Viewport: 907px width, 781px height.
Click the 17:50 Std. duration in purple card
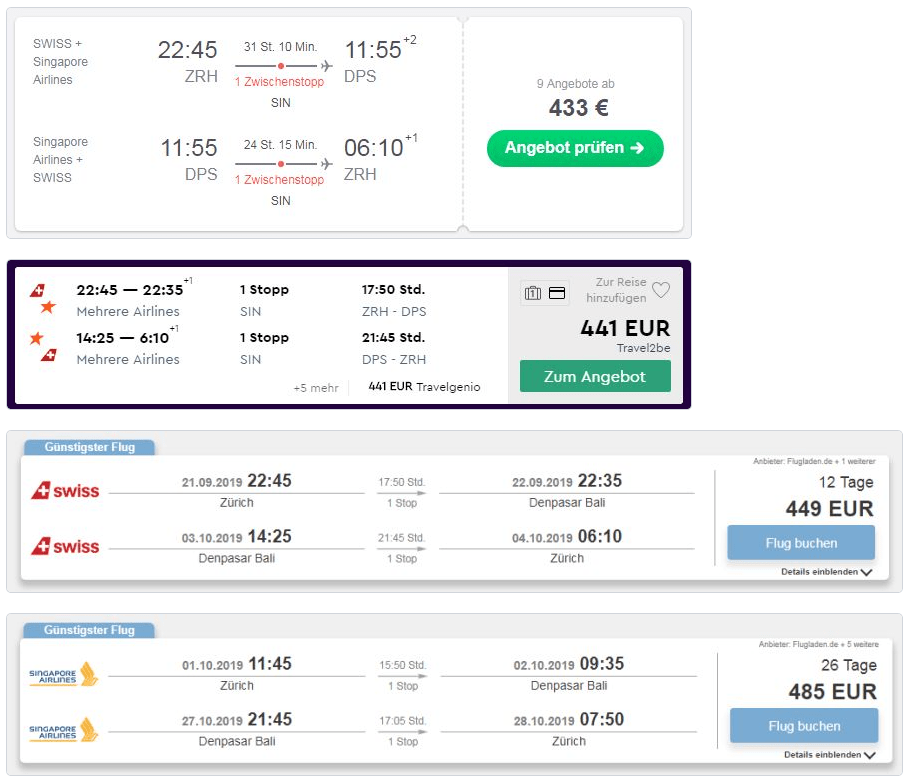(393, 289)
